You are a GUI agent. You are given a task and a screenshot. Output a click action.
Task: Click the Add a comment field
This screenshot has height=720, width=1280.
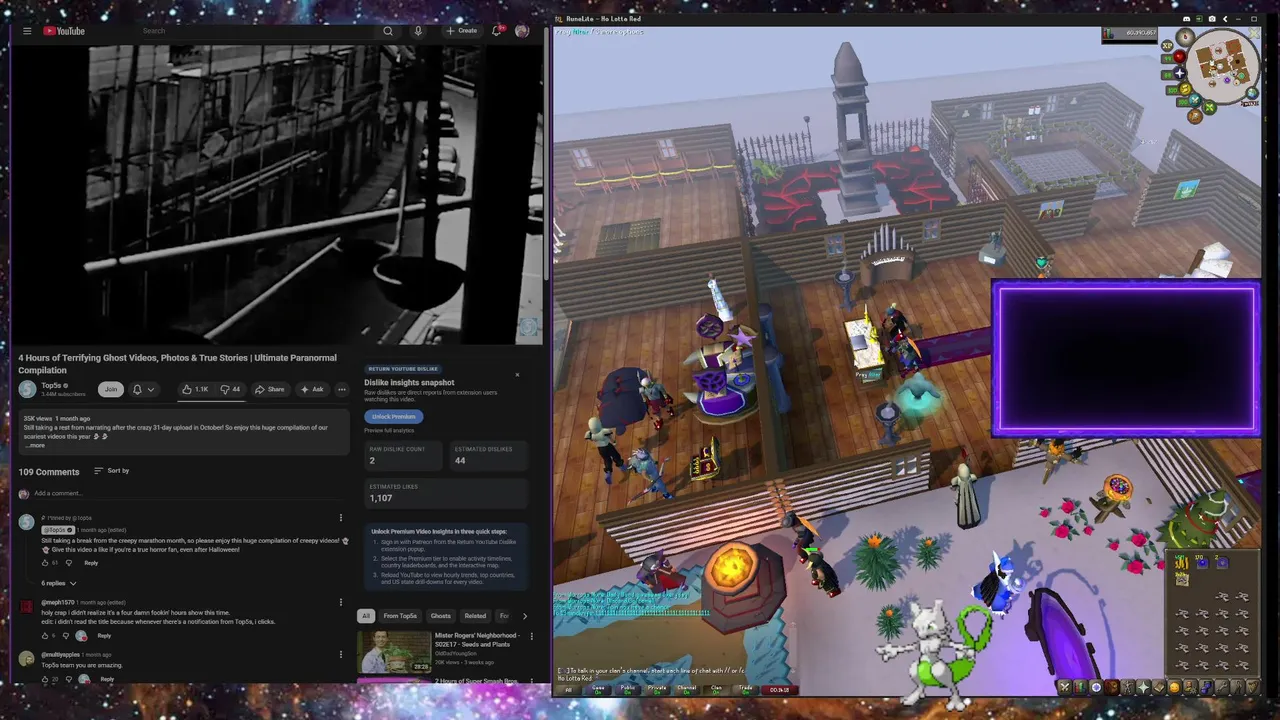pyautogui.click(x=190, y=493)
